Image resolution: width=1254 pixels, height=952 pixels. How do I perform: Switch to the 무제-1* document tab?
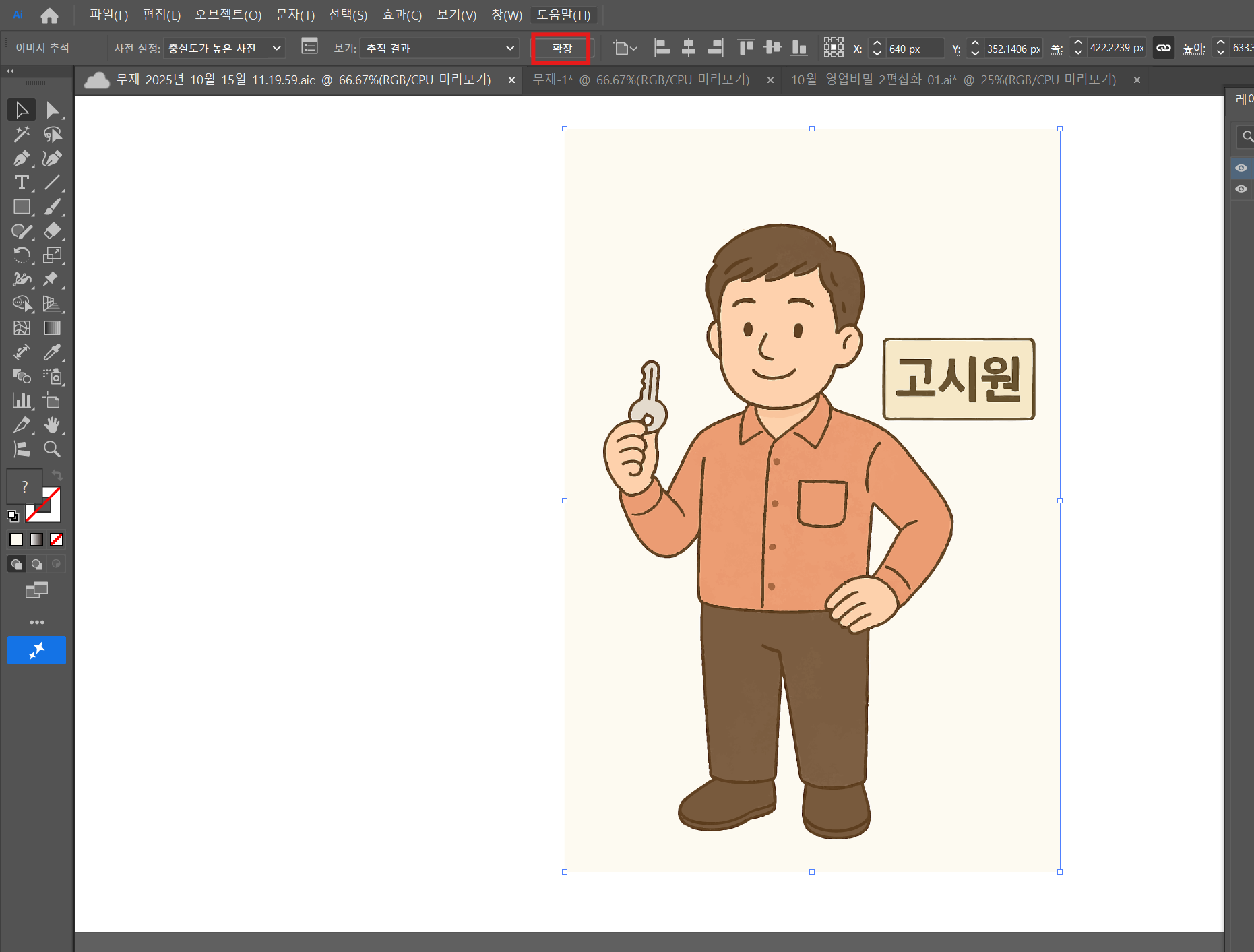[641, 80]
